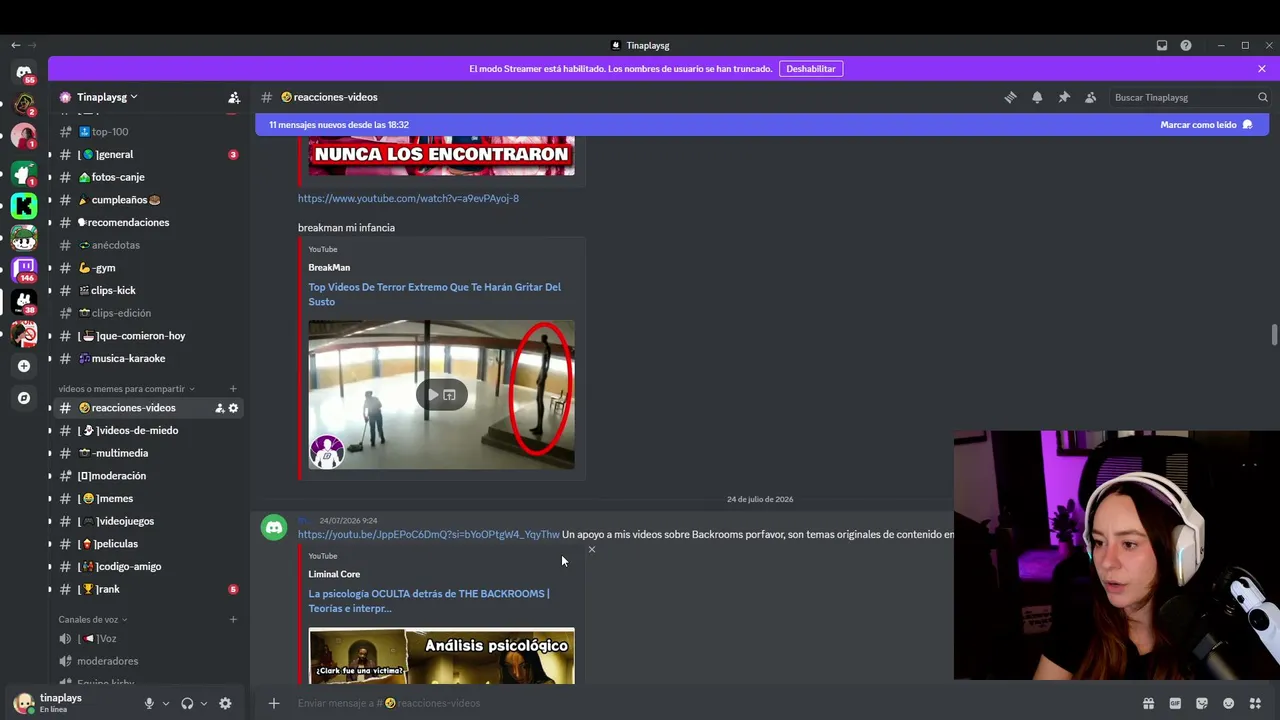Remove the Liminal Core embed
The height and width of the screenshot is (720, 1280).
click(592, 549)
